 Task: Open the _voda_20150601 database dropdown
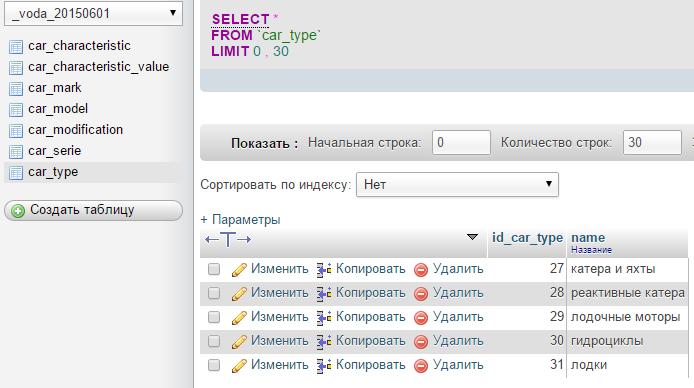[x=93, y=13]
